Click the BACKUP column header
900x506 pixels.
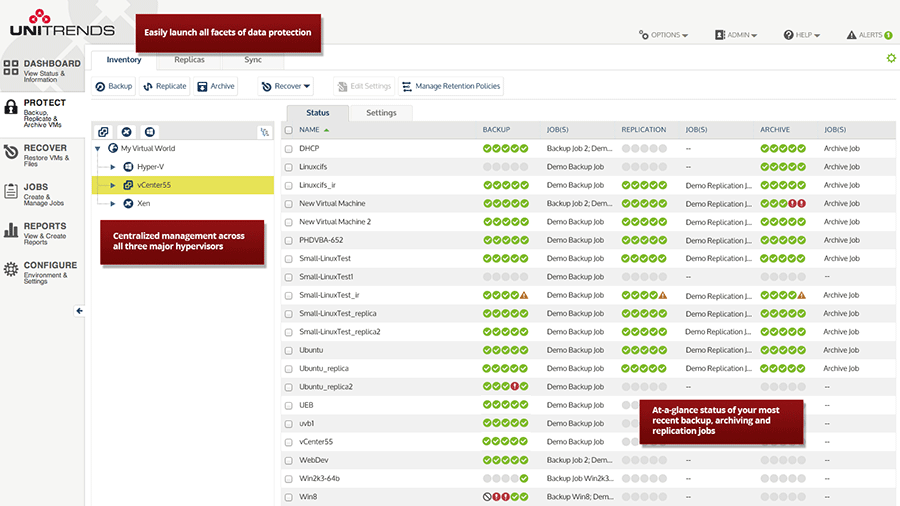(496, 130)
